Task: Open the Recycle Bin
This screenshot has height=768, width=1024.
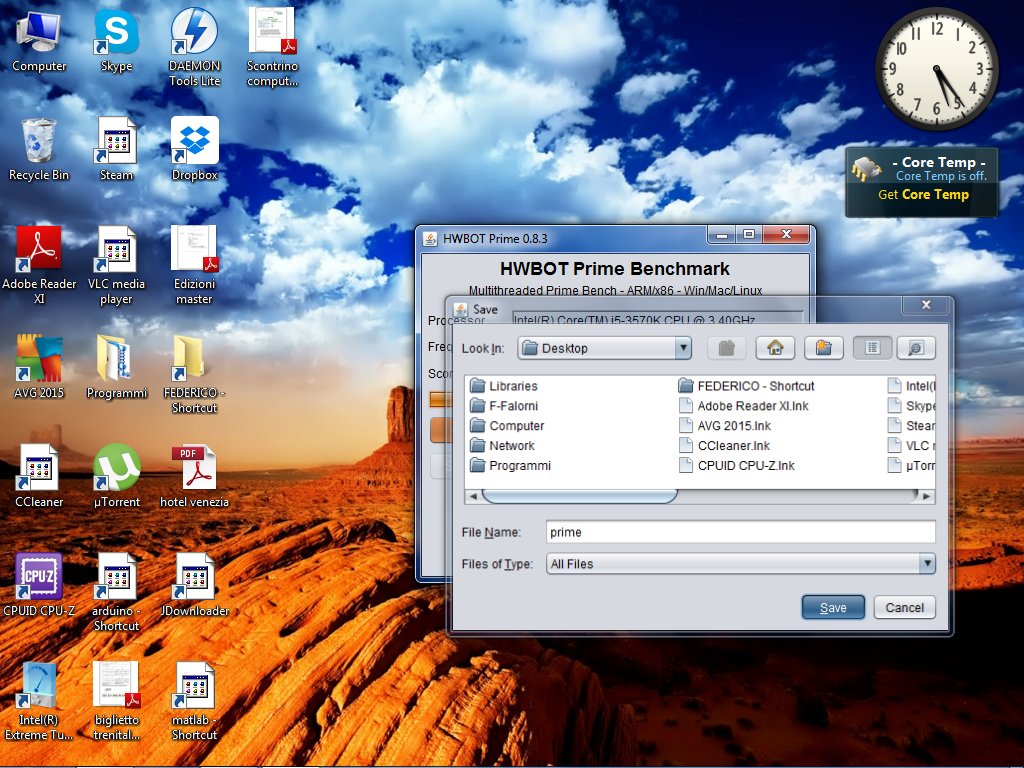Action: [39, 150]
